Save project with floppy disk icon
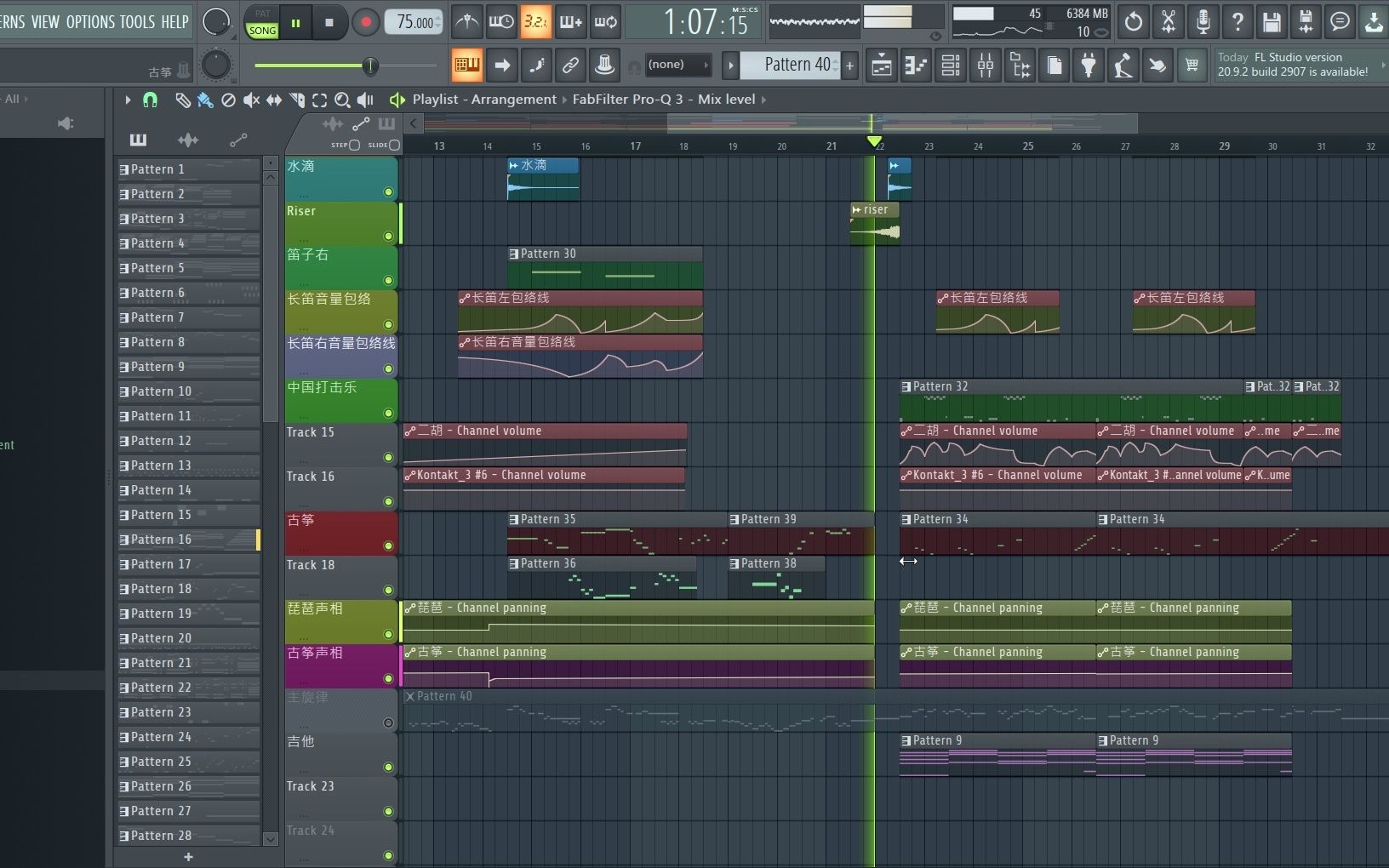Image resolution: width=1389 pixels, height=868 pixels. click(1272, 22)
